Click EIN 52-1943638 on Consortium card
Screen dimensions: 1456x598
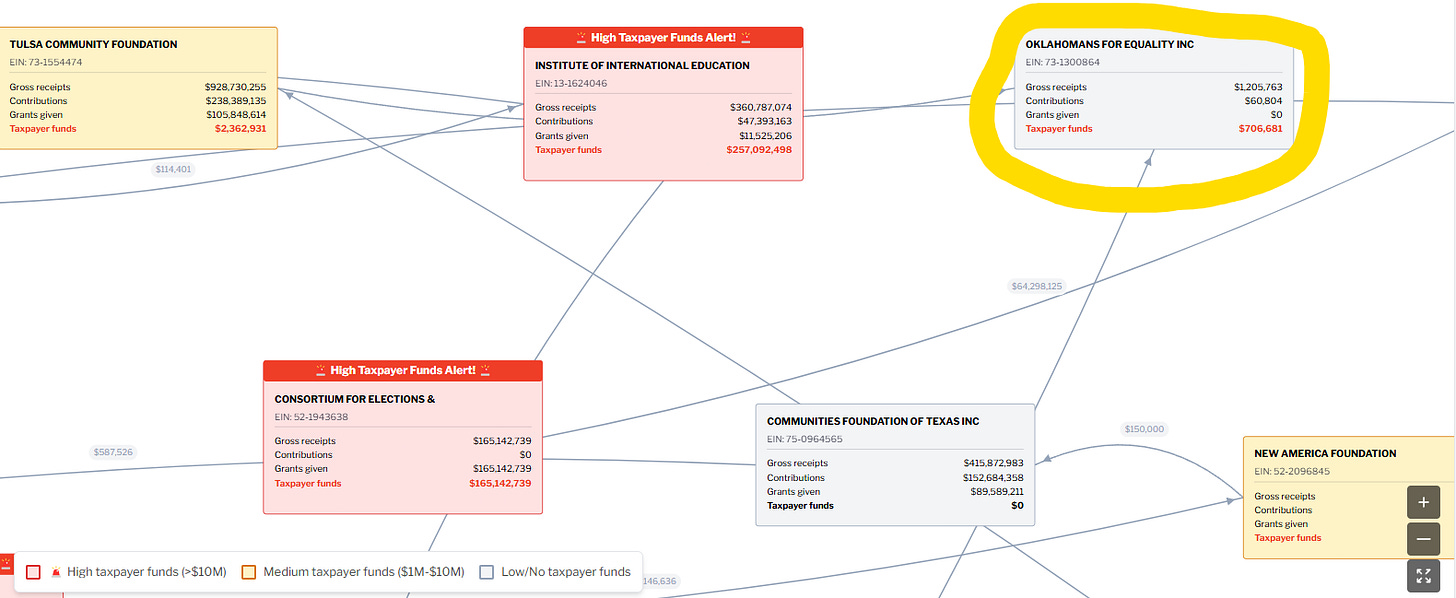pyautogui.click(x=312, y=417)
